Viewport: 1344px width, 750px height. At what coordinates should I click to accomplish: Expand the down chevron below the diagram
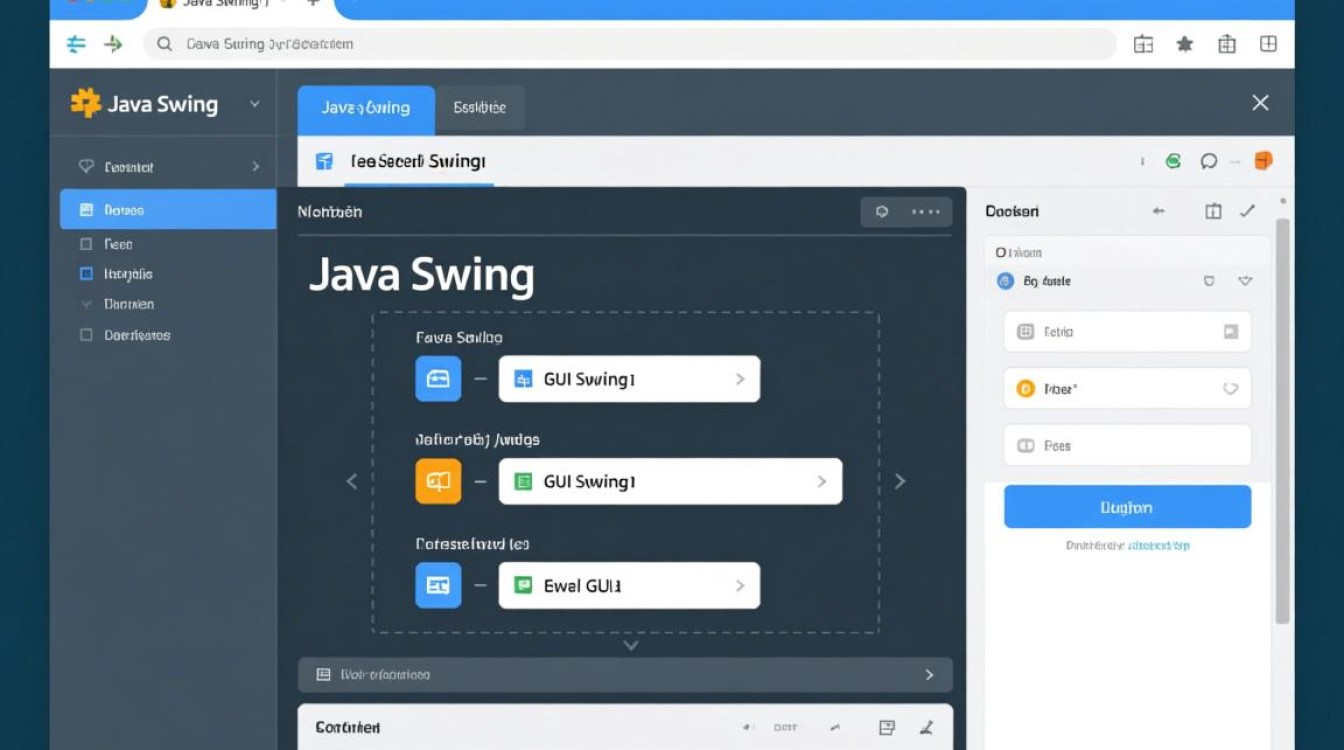[630, 645]
